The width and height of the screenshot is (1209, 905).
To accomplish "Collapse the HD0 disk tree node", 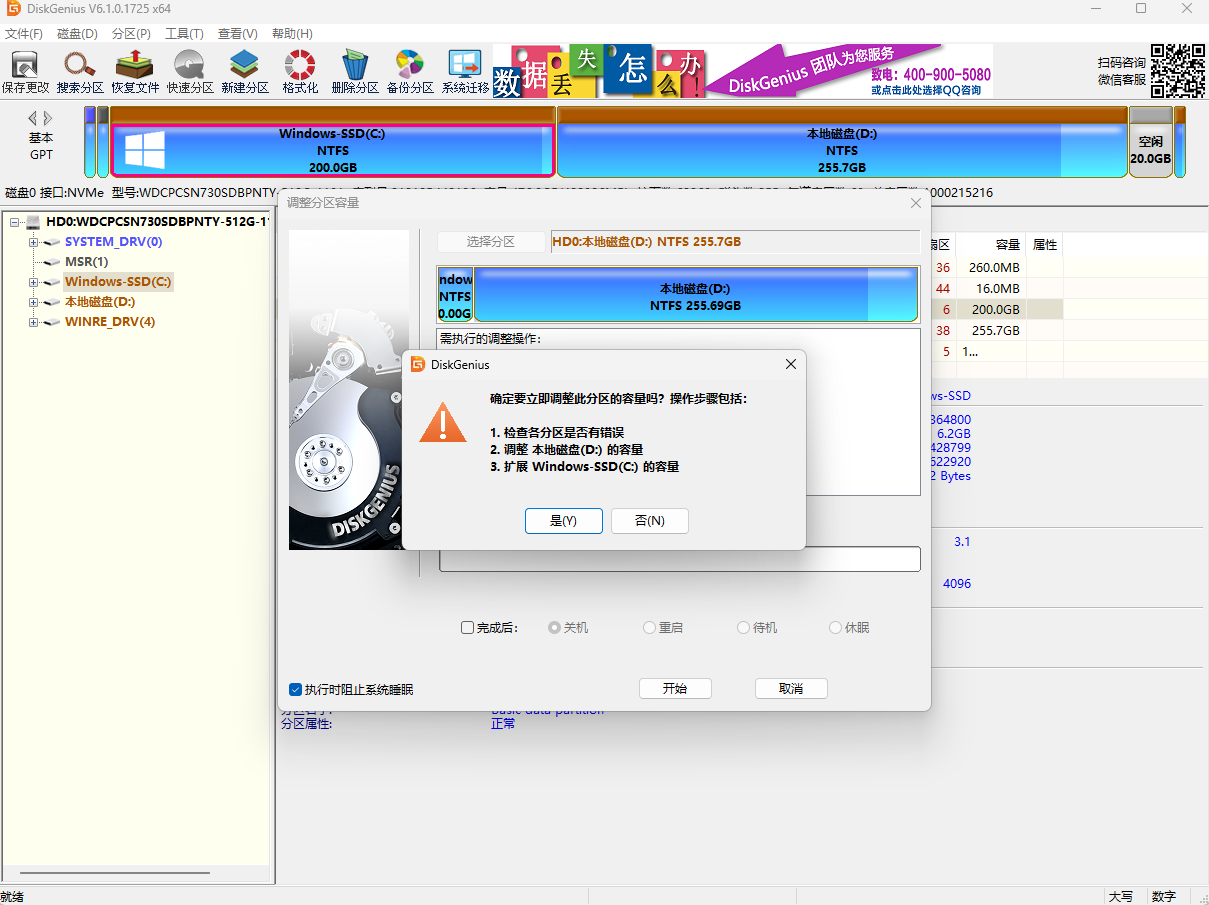I will pyautogui.click(x=14, y=222).
